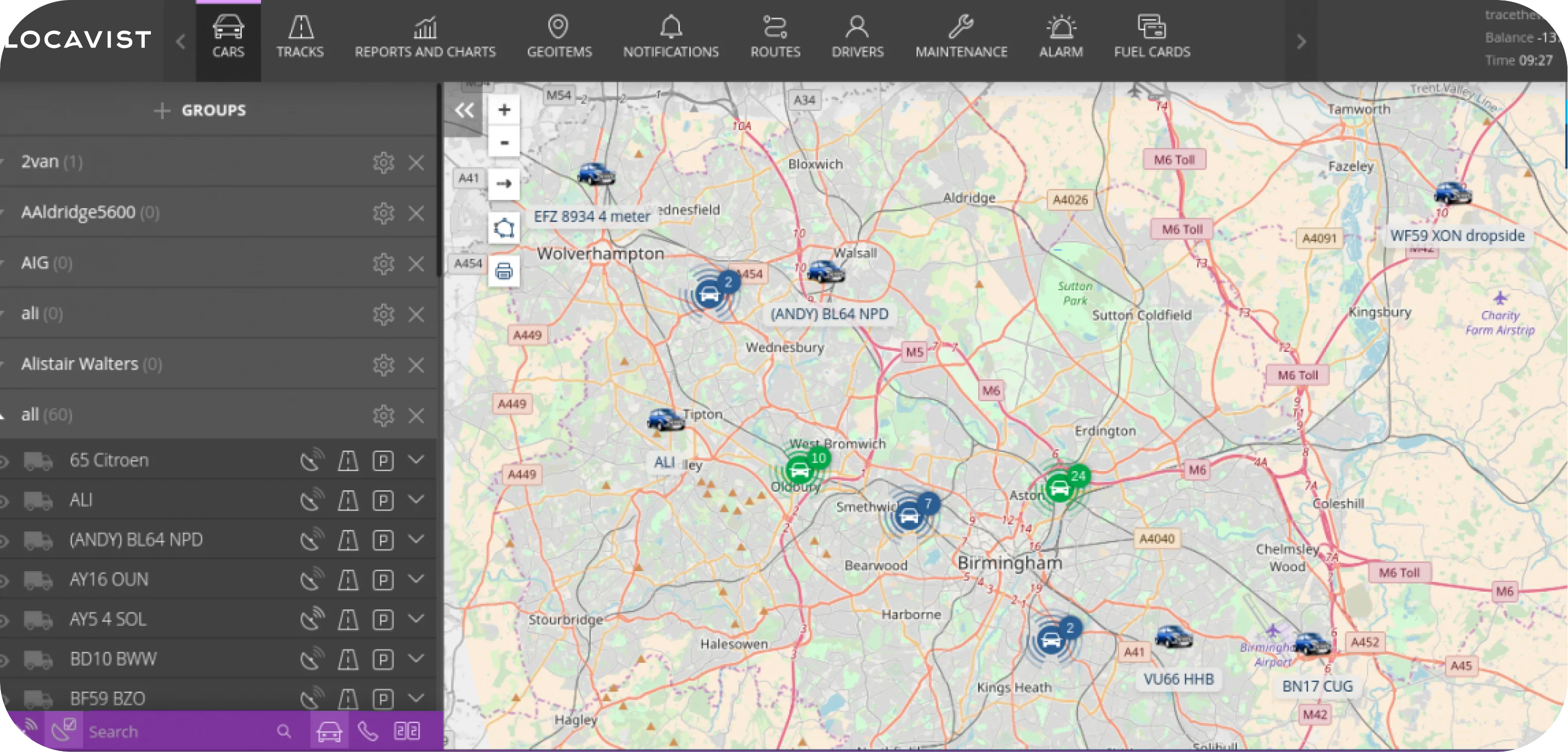Click parking icon for AY16 OUN
Image resolution: width=1568 pixels, height=752 pixels.
coord(383,580)
